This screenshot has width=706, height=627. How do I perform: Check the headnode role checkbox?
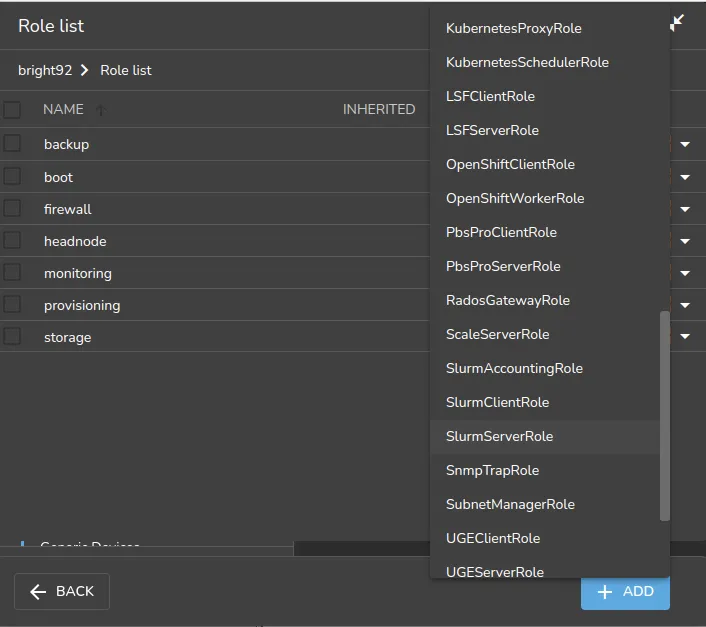pos(12,240)
